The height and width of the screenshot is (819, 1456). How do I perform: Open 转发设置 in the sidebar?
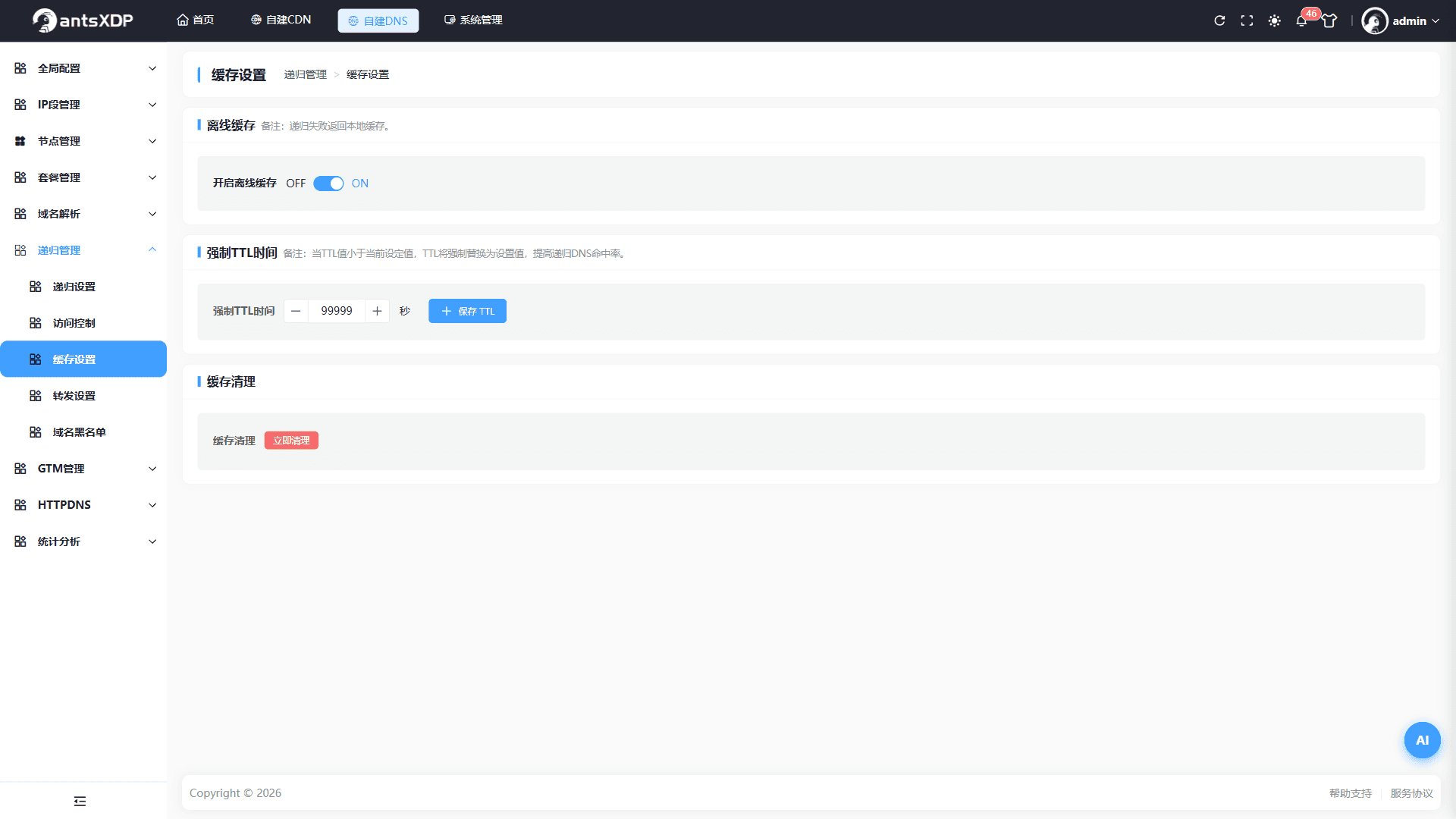83,396
